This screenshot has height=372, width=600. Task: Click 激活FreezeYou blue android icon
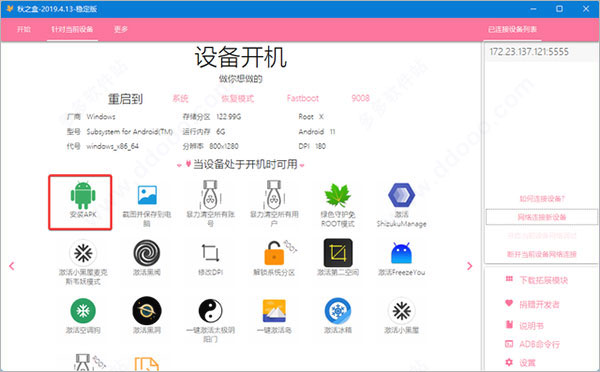pos(401,253)
